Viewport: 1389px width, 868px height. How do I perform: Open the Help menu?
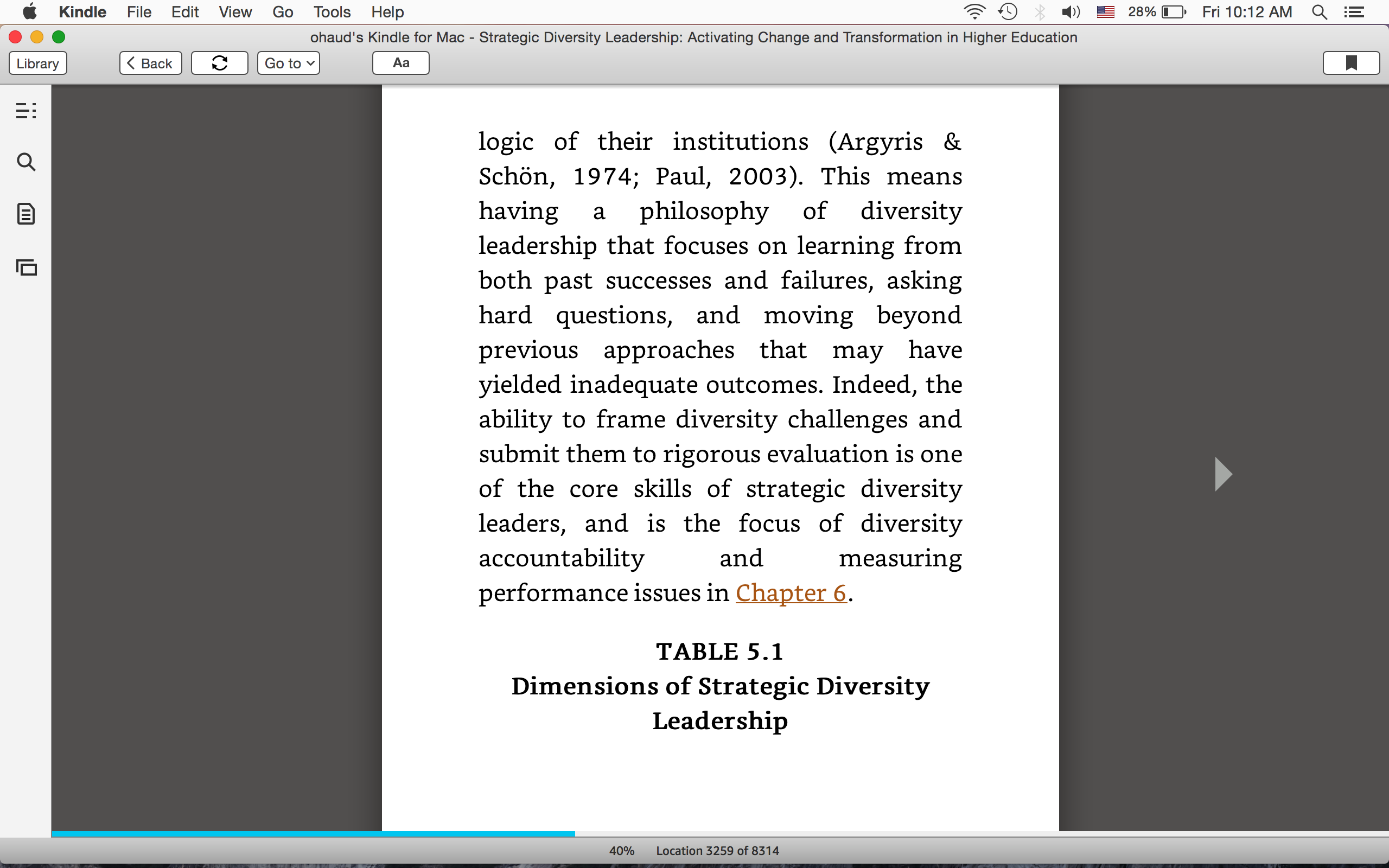coord(387,12)
